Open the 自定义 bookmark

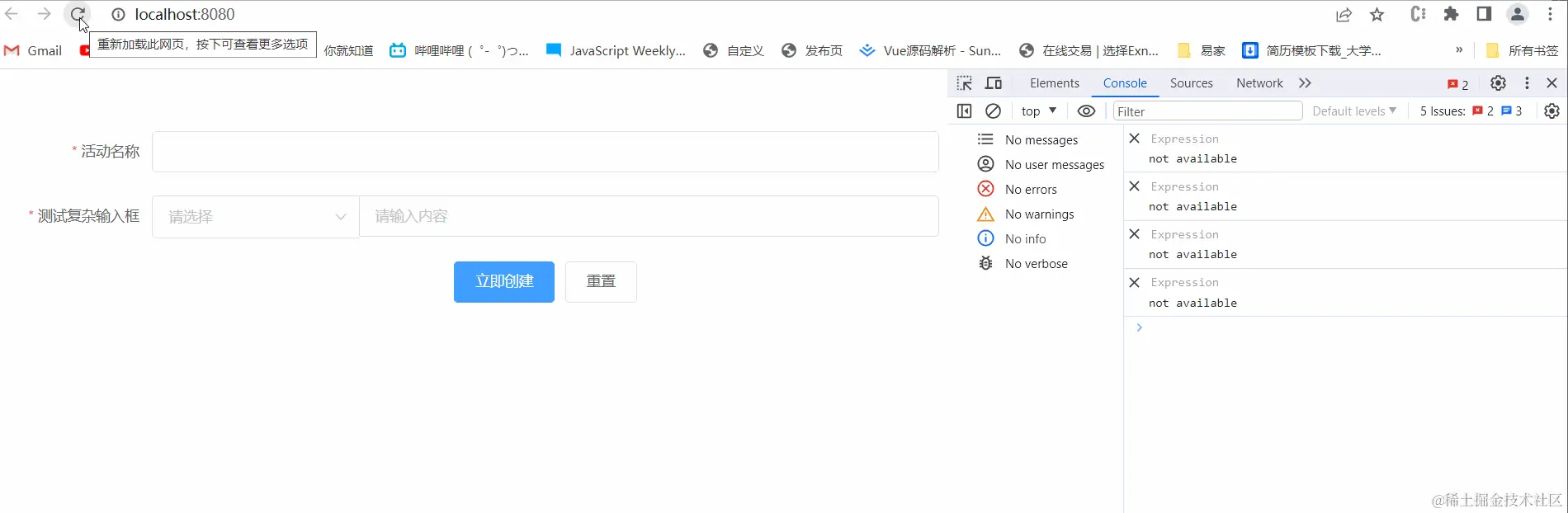tap(734, 50)
